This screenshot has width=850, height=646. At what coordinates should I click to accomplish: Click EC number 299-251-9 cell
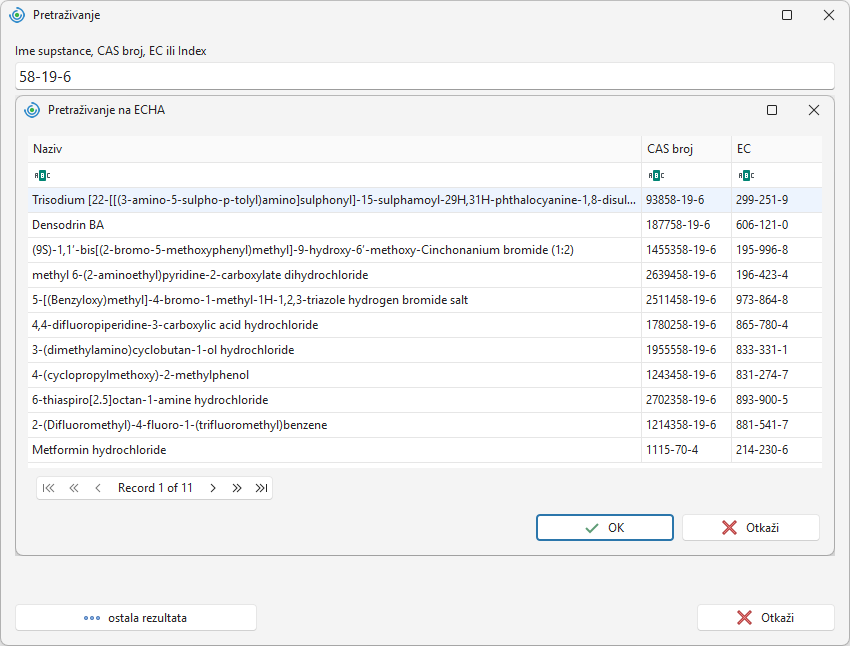[x=777, y=200]
